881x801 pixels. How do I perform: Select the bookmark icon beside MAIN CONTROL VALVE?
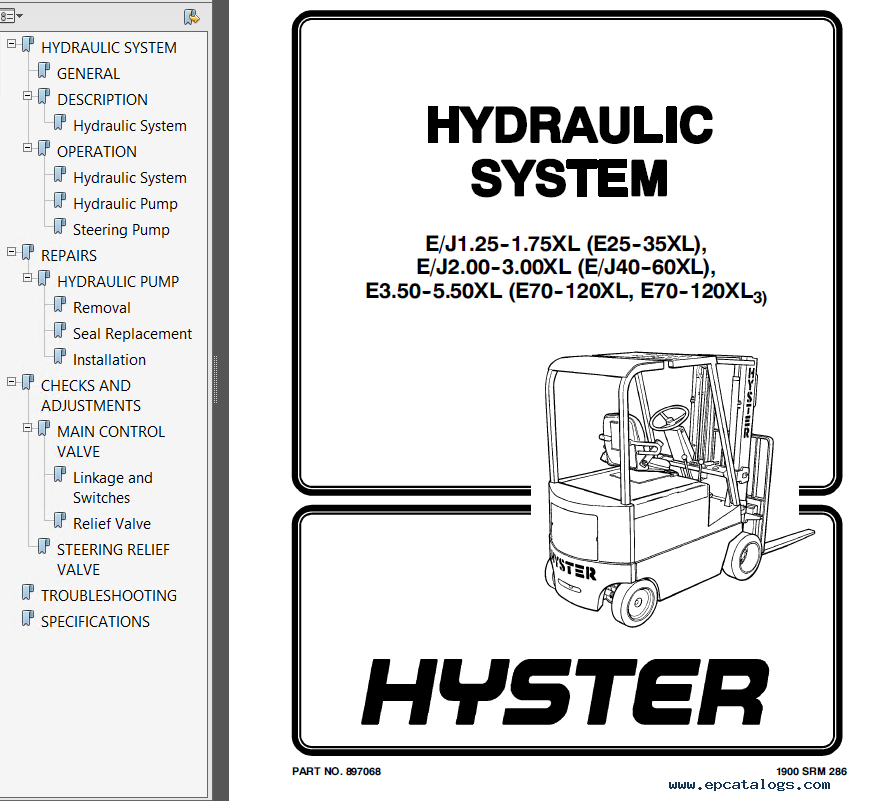(x=43, y=429)
